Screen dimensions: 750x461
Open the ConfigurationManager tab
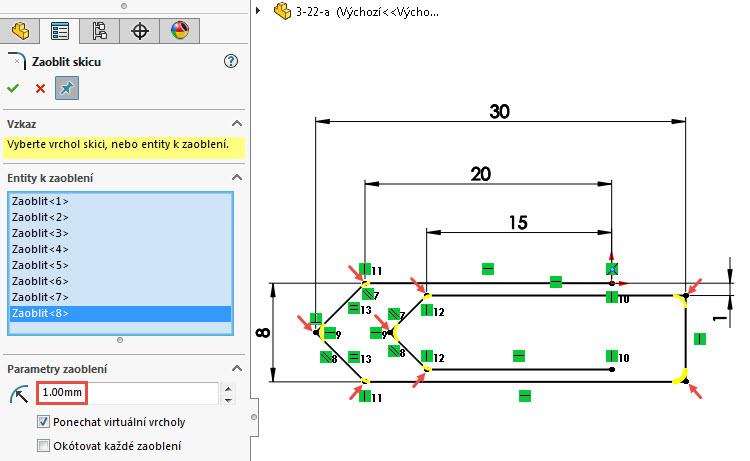[x=100, y=30]
